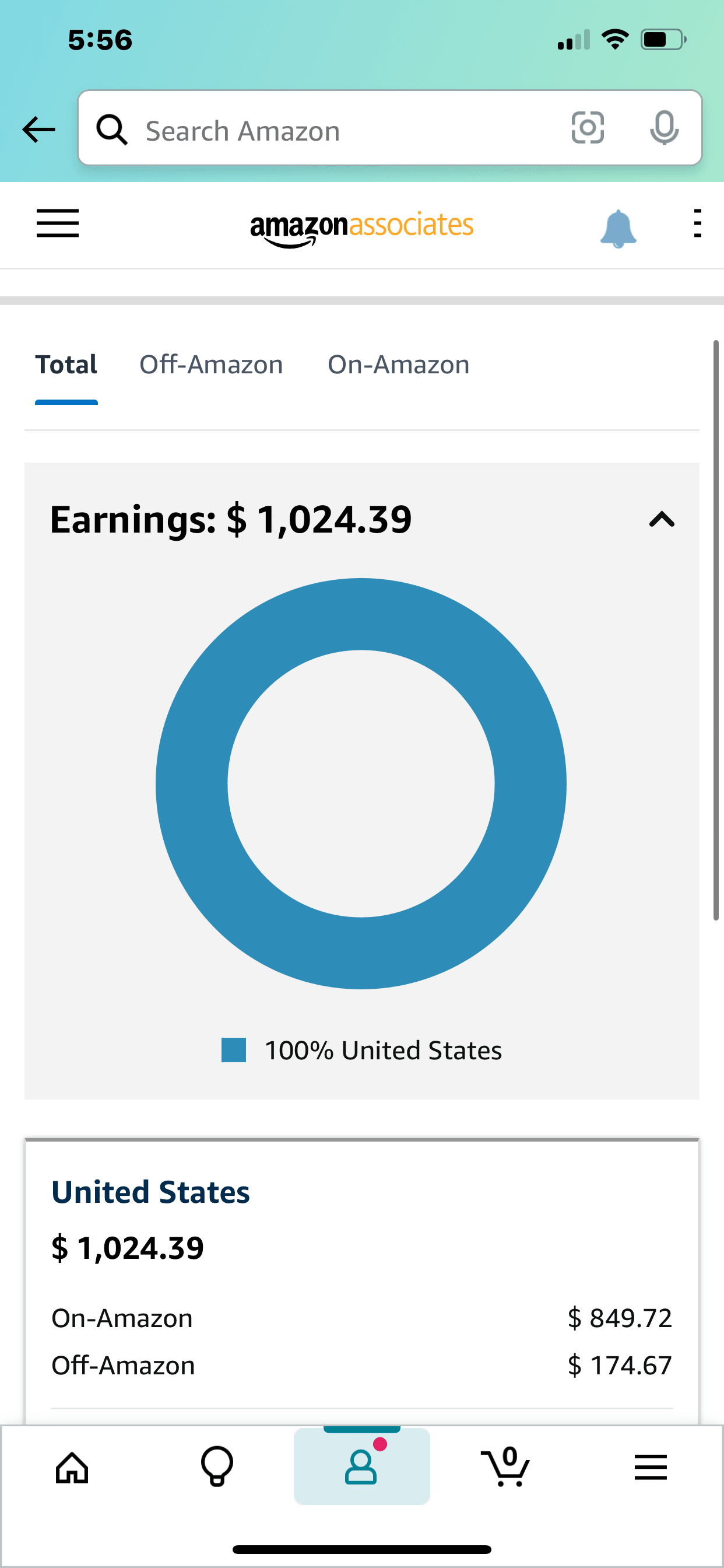Tap the Search Amazon field
Screen dimensions: 724x1568
coord(340,130)
